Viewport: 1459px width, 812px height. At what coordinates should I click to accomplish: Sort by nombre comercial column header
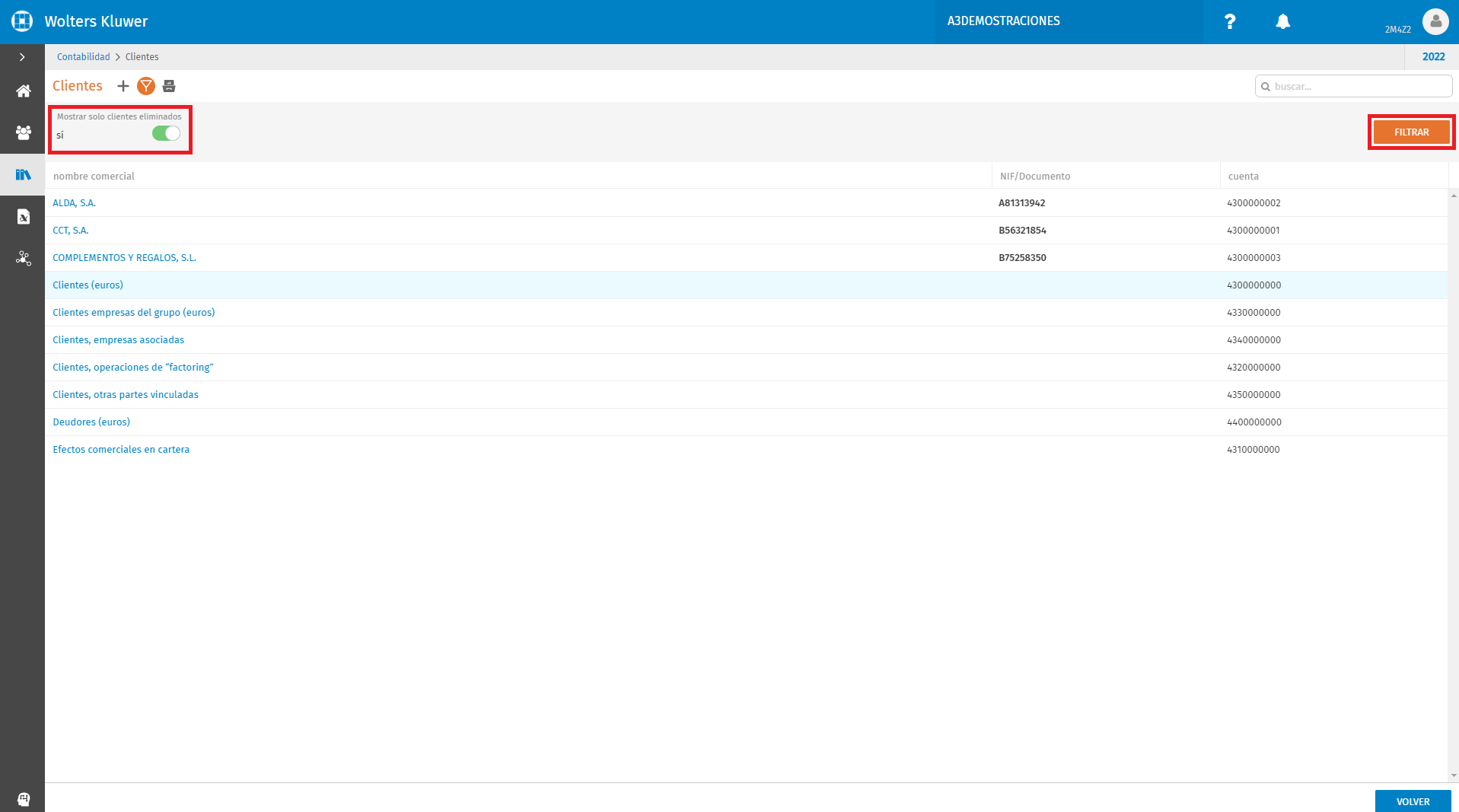pyautogui.click(x=94, y=176)
